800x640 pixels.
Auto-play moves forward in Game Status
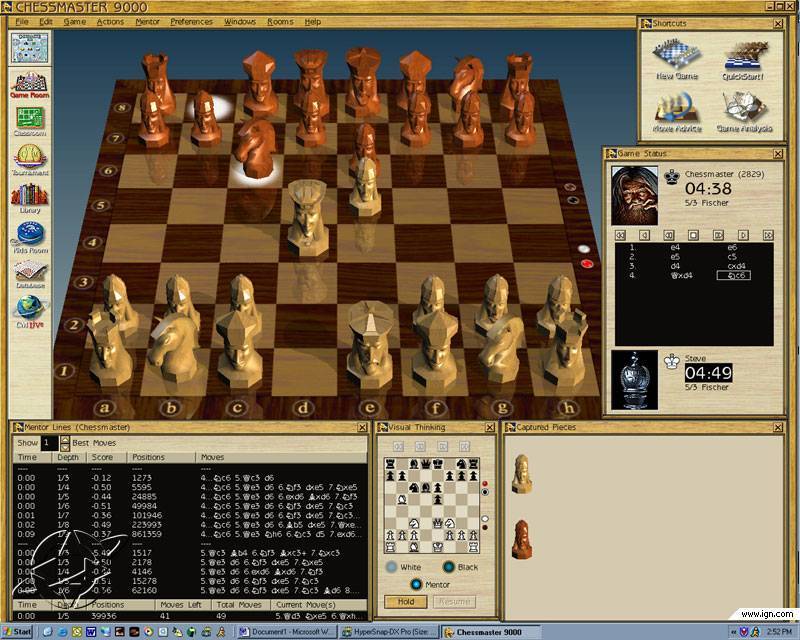[x=718, y=235]
